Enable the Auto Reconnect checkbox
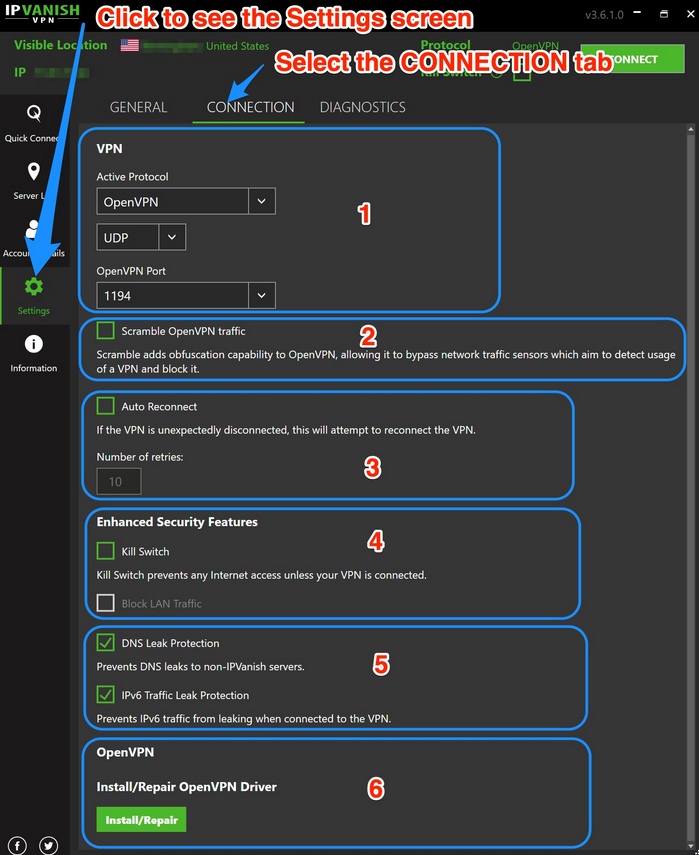Viewport: 699px width, 855px height. point(105,406)
